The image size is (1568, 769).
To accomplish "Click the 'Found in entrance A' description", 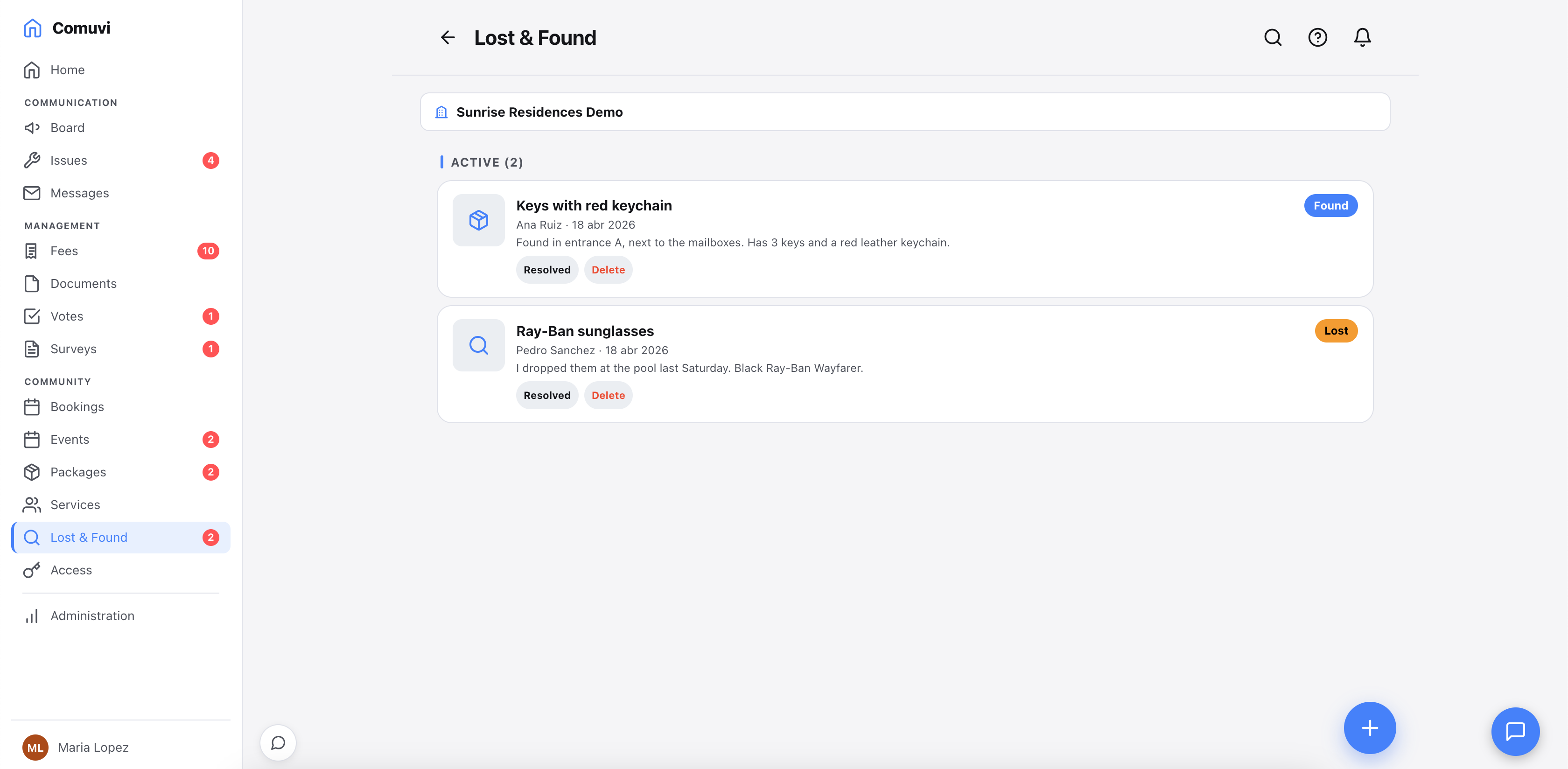I will tap(733, 242).
